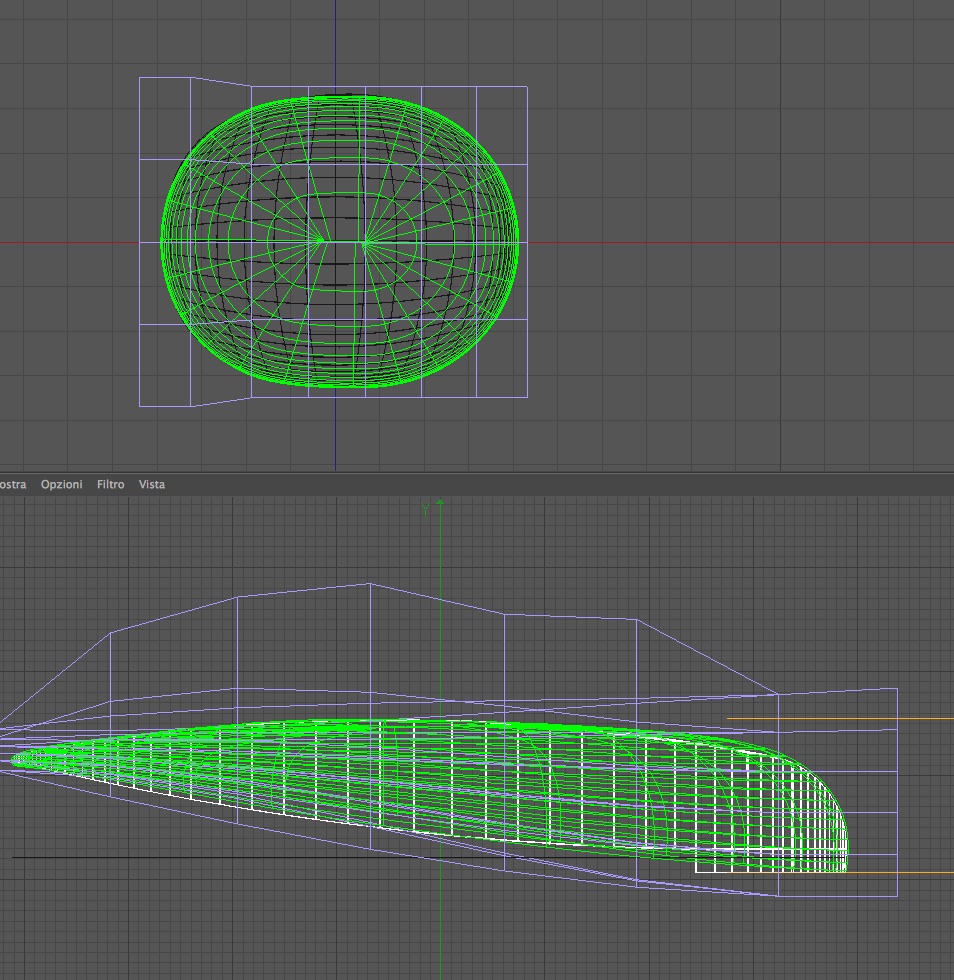Select the top-left corner point of the purple cage
Screen dimensions: 954x980
coord(139,78)
